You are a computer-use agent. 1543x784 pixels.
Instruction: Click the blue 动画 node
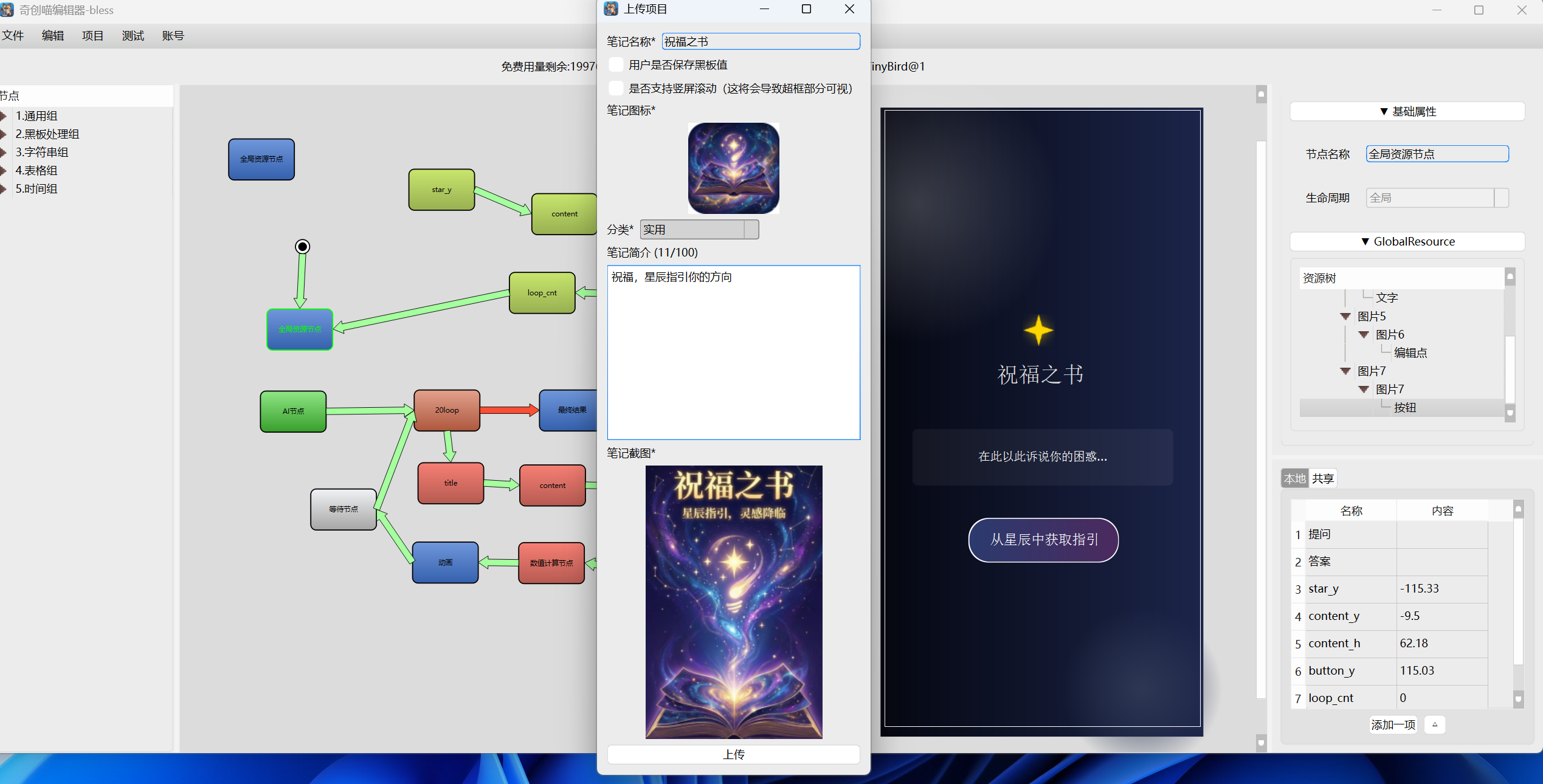[444, 562]
